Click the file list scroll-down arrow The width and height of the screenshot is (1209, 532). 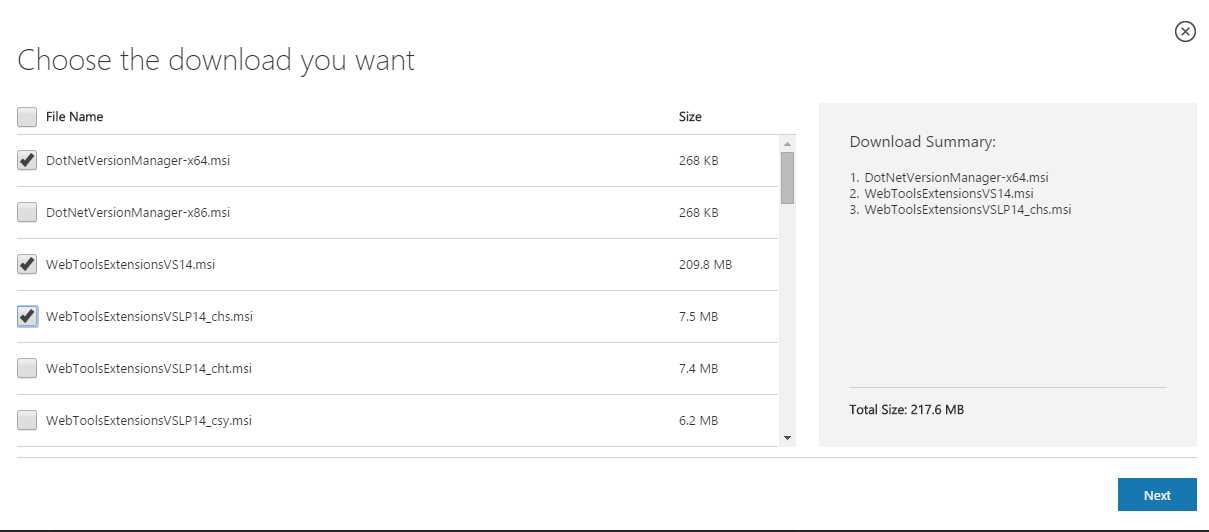click(787, 438)
